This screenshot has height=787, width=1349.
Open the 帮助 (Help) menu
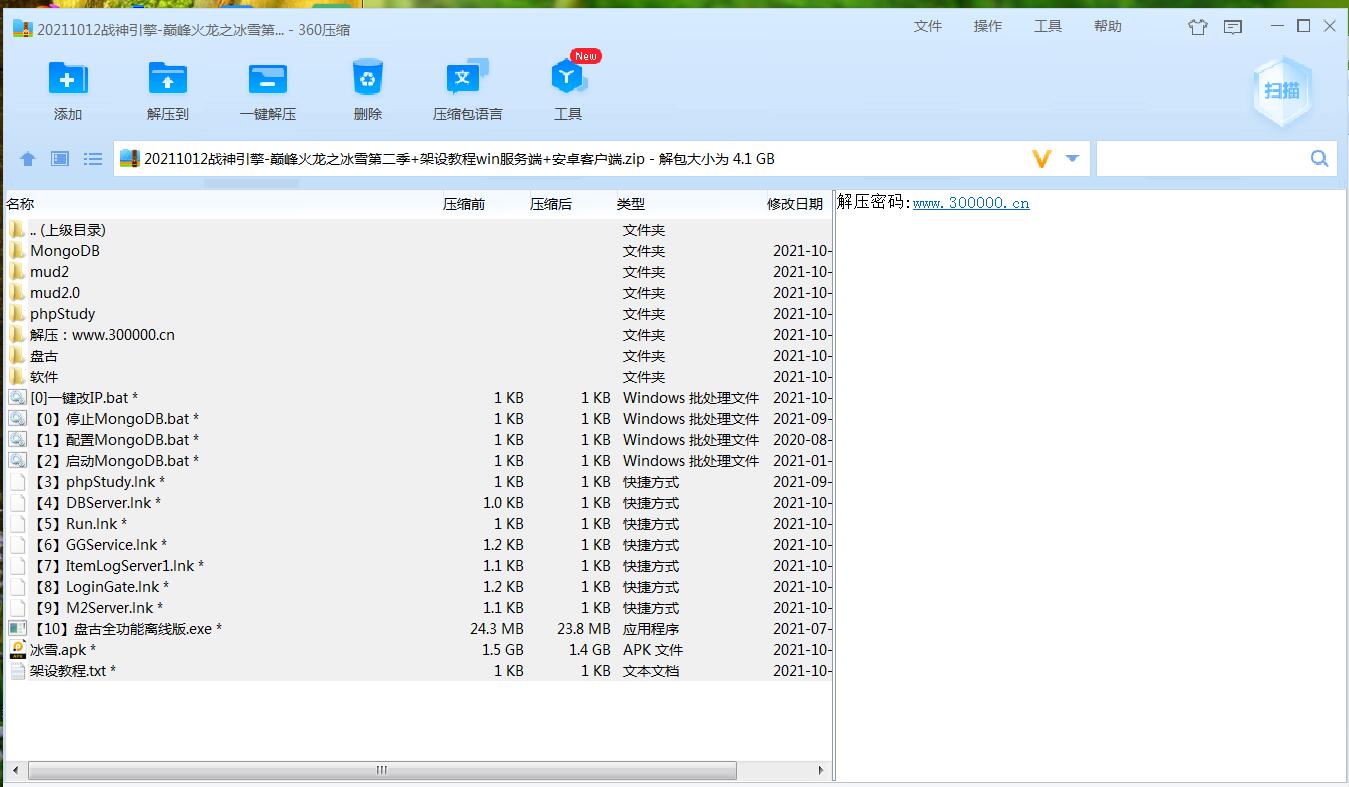[1107, 27]
